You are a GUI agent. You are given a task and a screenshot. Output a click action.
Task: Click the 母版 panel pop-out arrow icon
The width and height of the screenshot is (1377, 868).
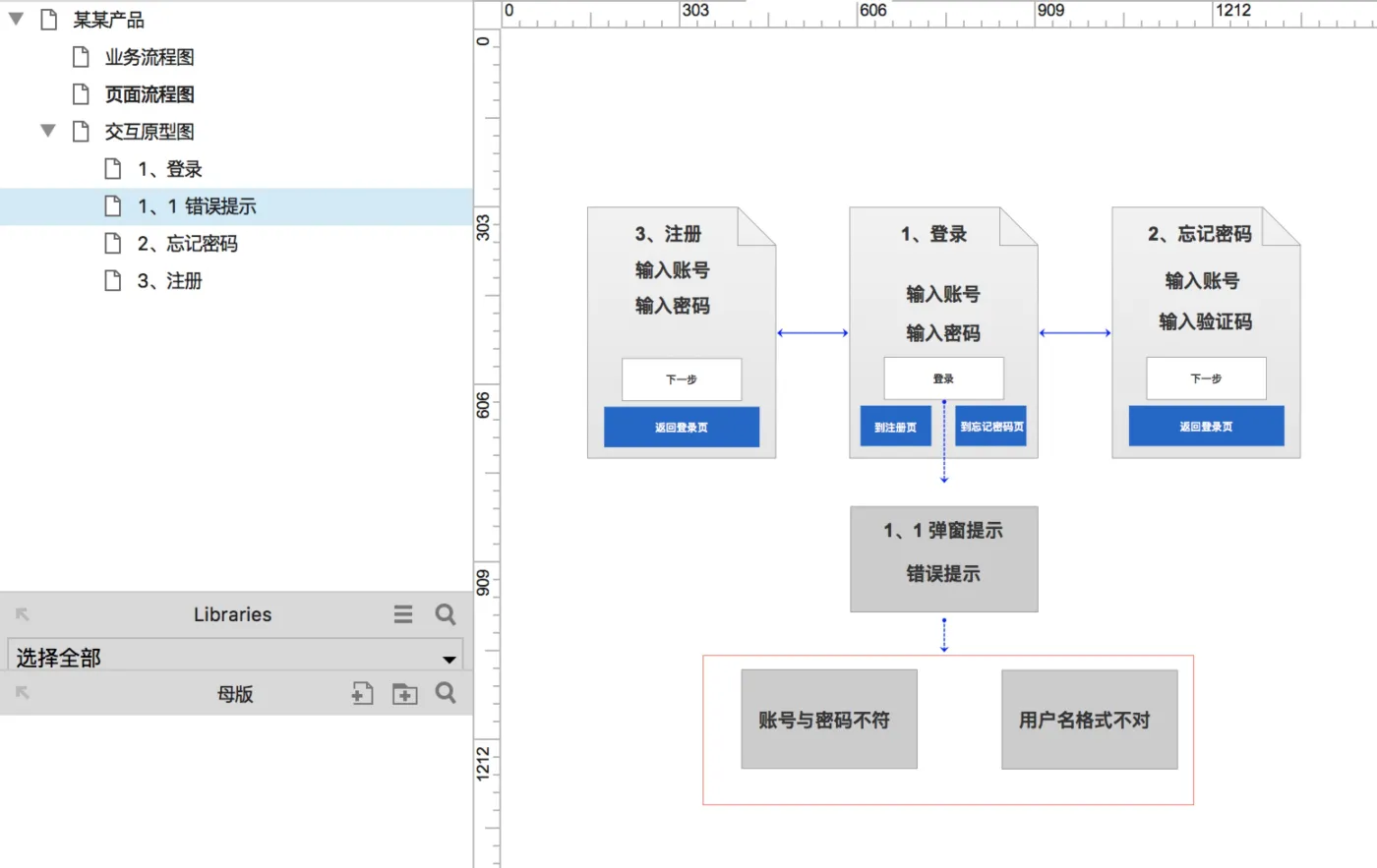tap(23, 693)
